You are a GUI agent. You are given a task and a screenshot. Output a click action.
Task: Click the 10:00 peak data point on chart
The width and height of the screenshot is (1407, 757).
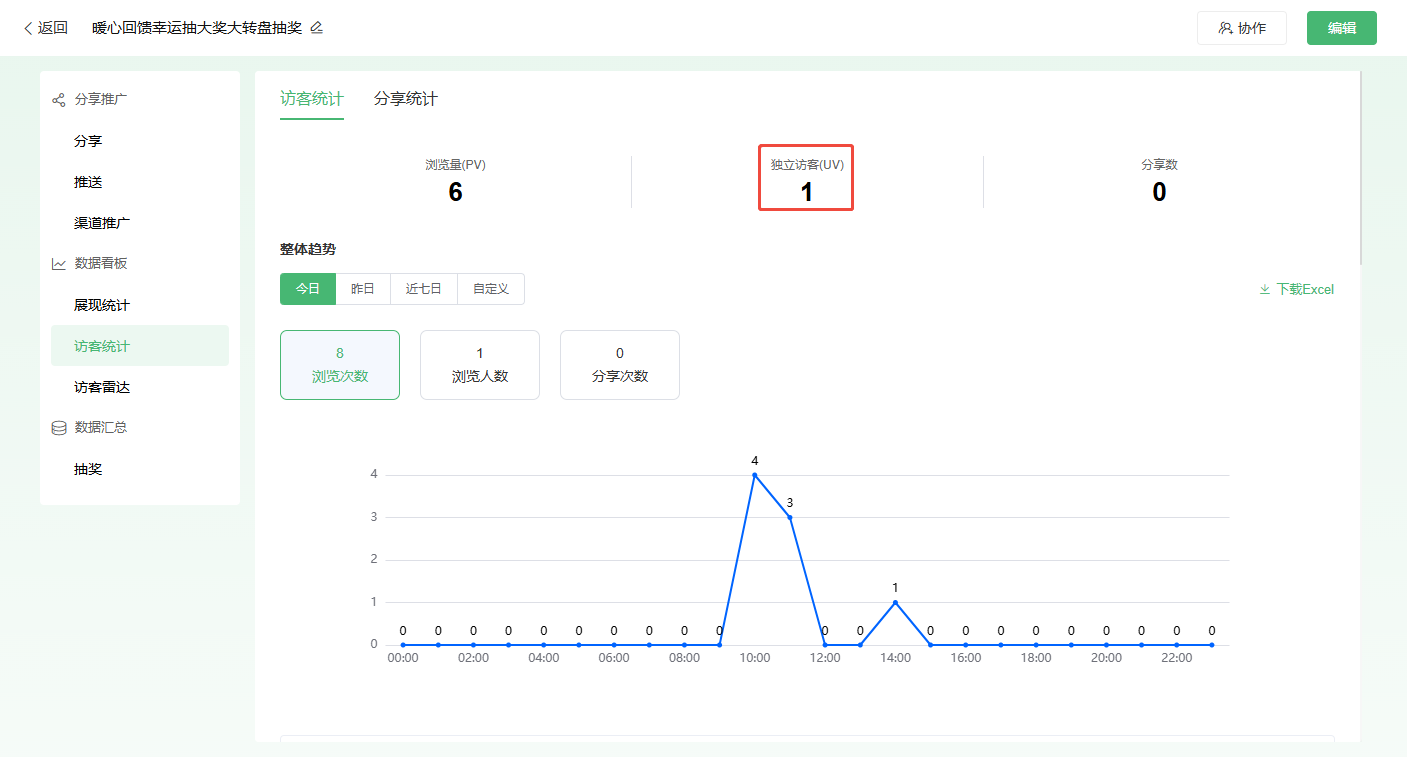(x=755, y=475)
